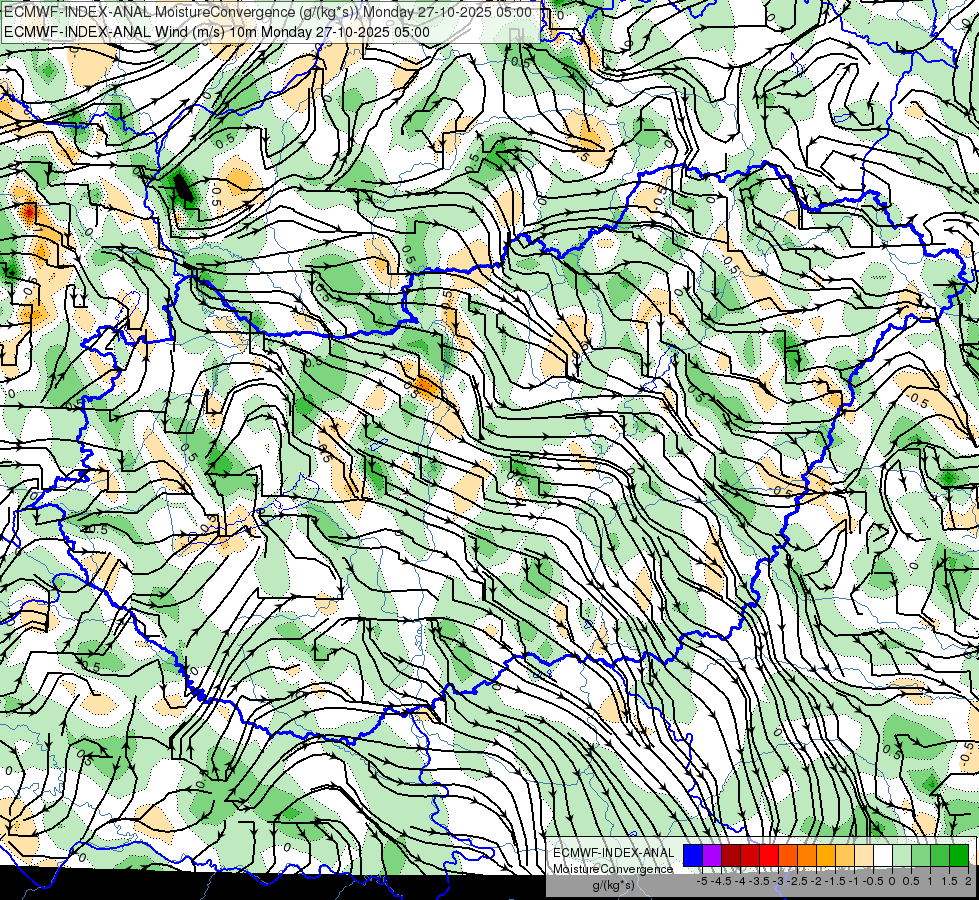Select the amber swatch for -2 to -1.5

826,855
